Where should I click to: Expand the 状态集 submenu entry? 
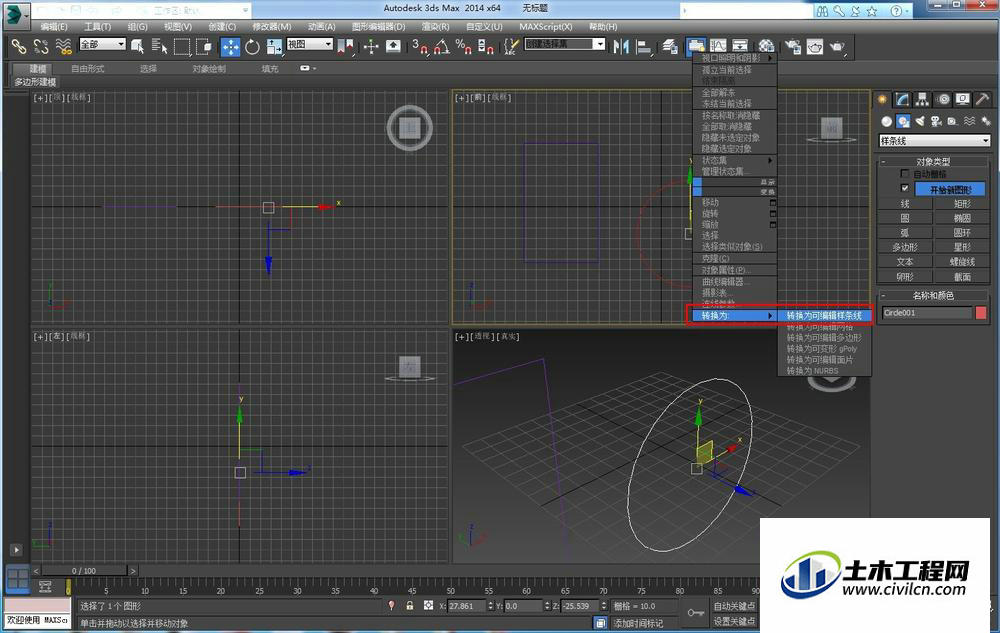click(x=735, y=160)
